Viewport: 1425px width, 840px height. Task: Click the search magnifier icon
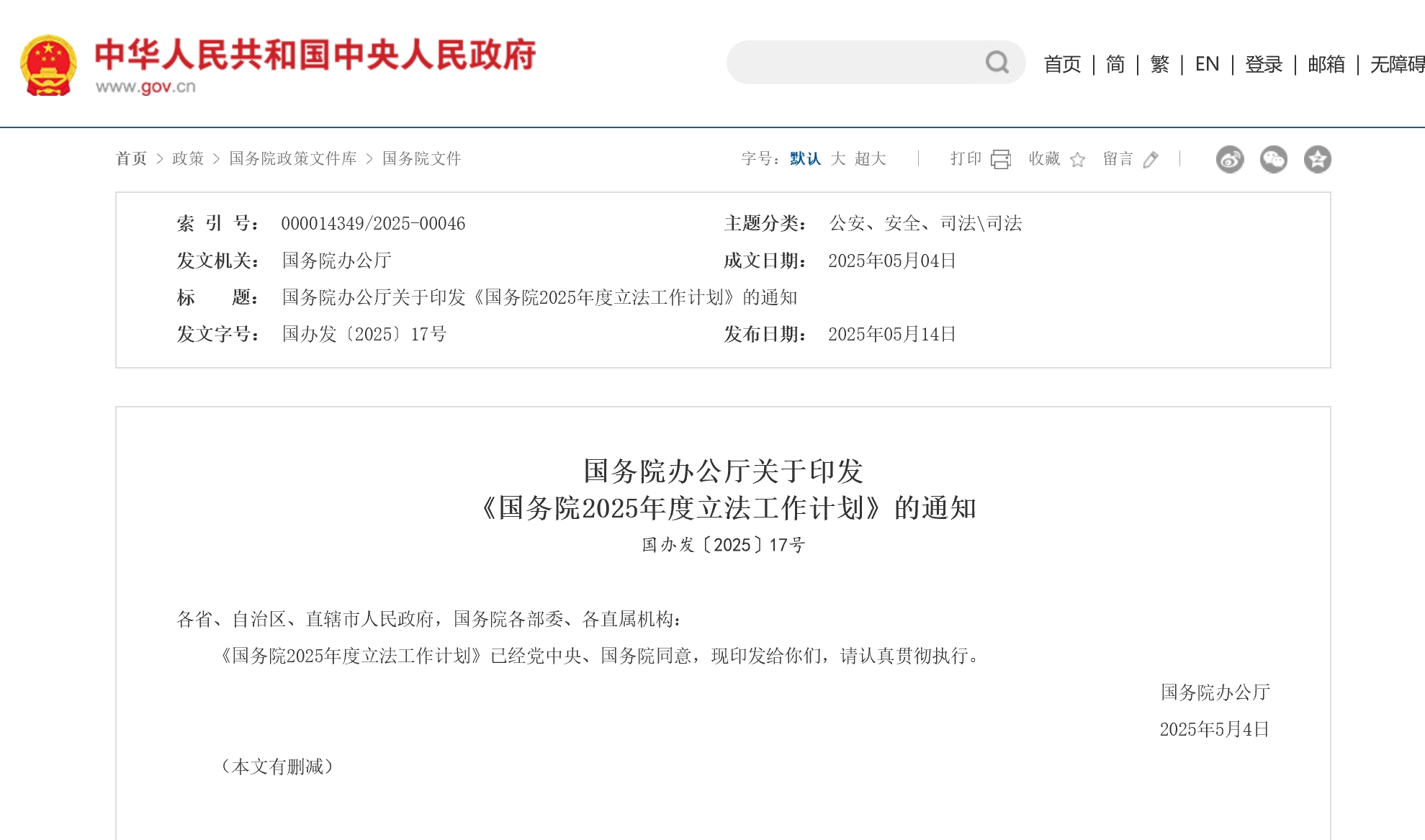[997, 63]
